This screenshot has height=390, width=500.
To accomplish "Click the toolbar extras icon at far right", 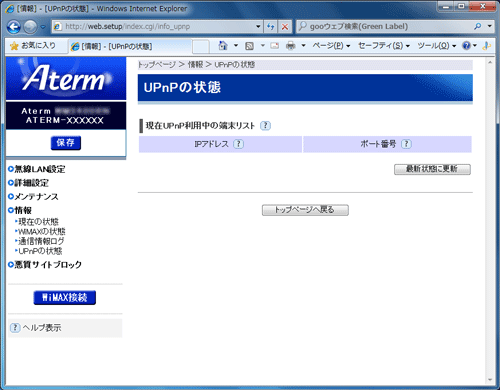I will (487, 46).
